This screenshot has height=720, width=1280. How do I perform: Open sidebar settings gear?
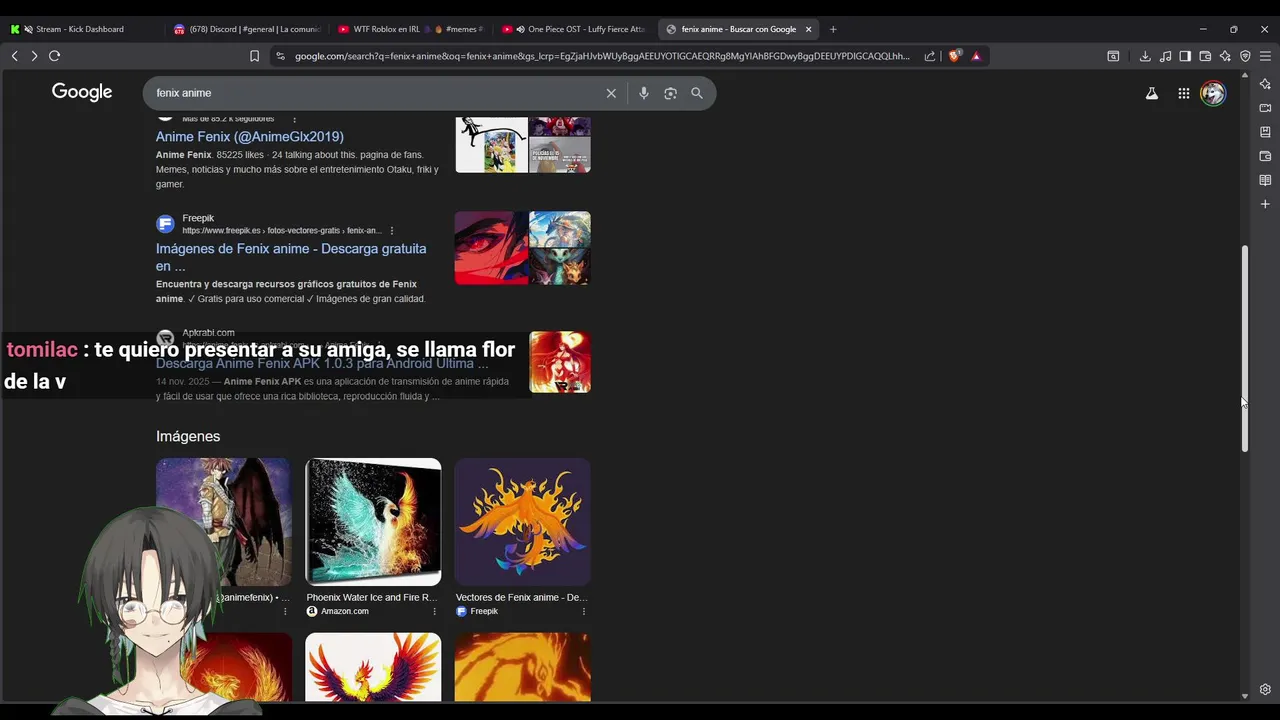coord(1265,689)
